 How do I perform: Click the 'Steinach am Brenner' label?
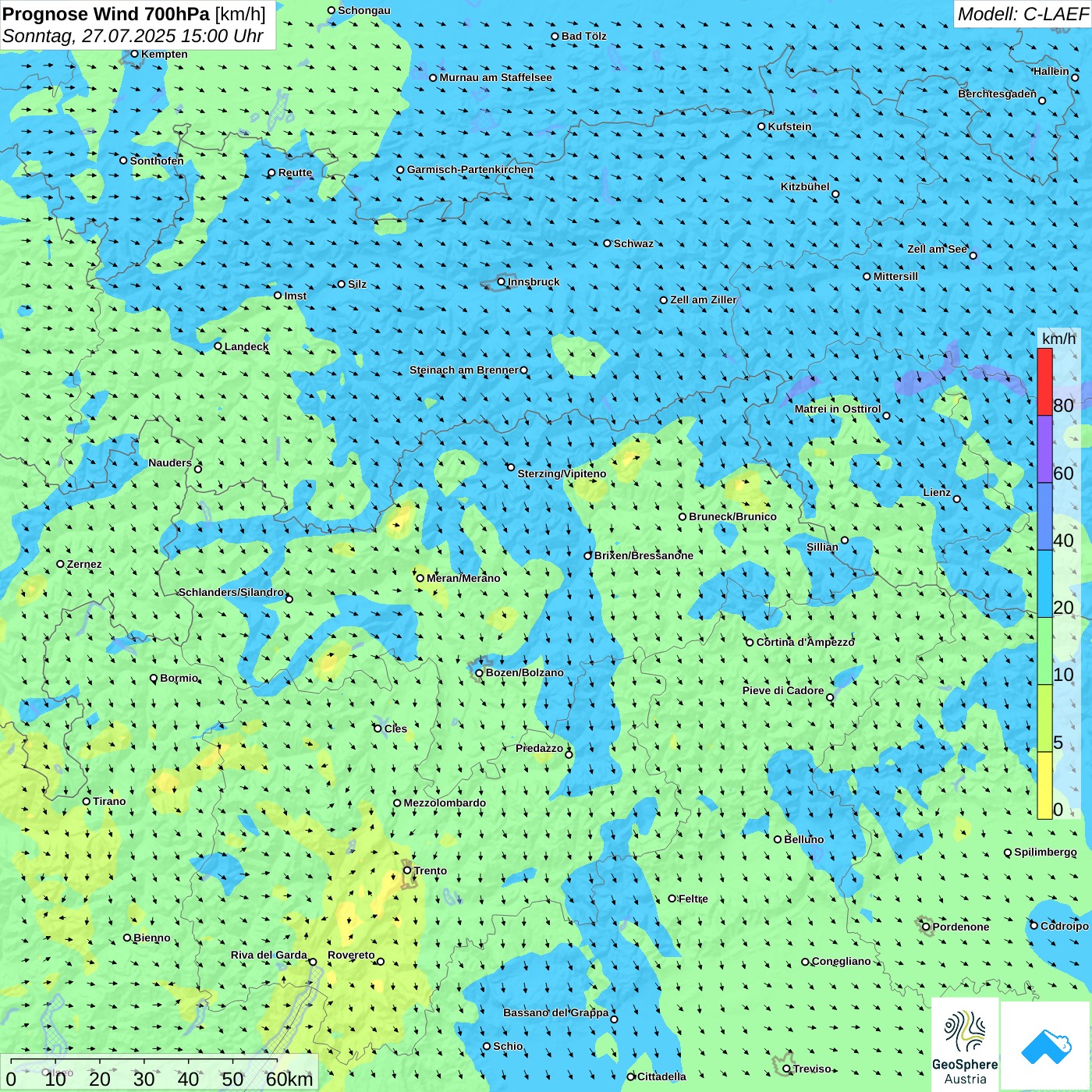(x=464, y=370)
